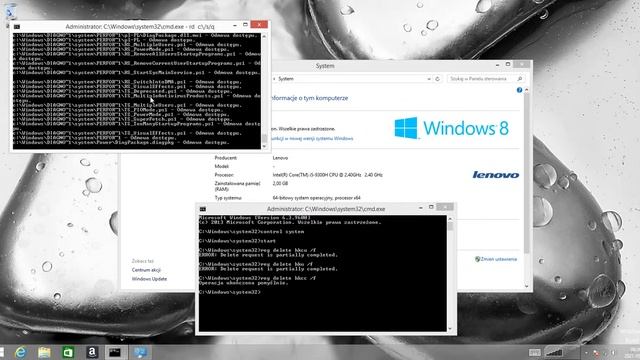
Task: Click the touch keyboard icon in system tray
Action: click(535, 352)
